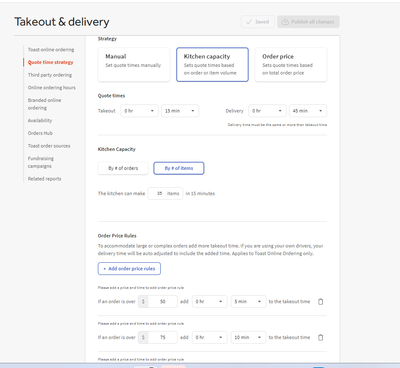The width and height of the screenshot is (400, 368).
Task: Delete the order over $50 price rule
Action: pyautogui.click(x=320, y=301)
